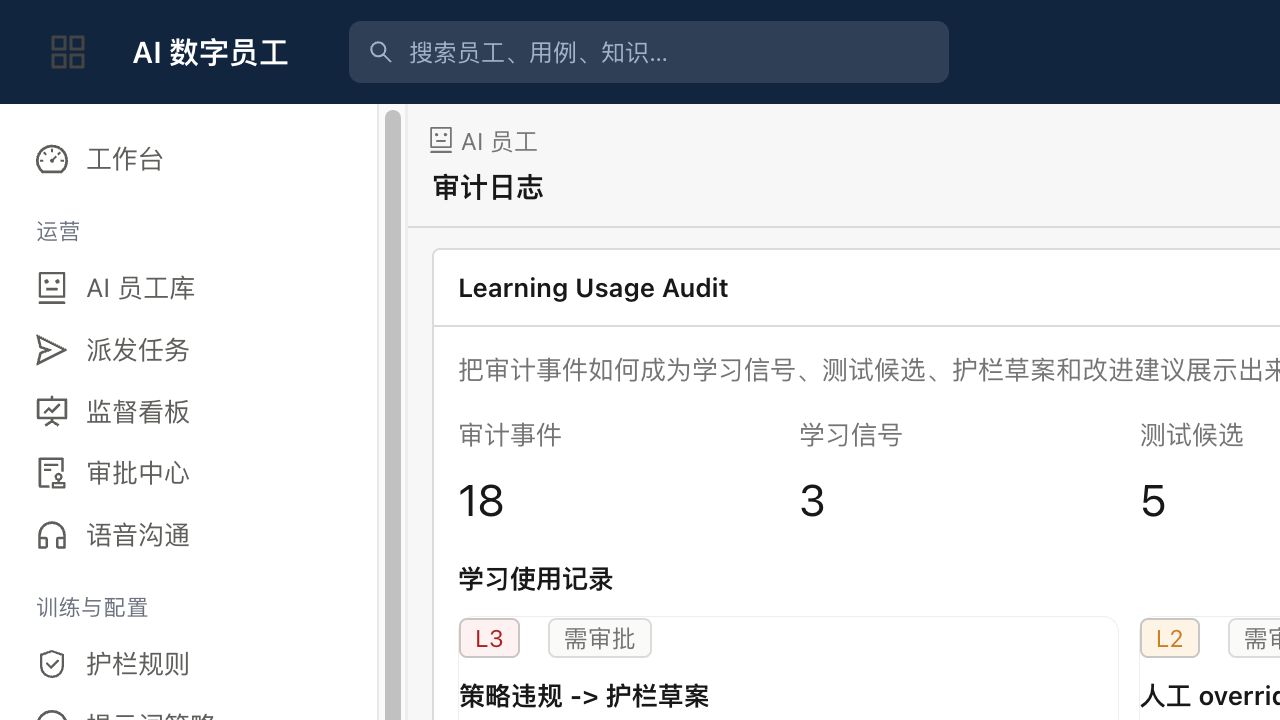Click the AI 员工库 robot face icon
Screen dimensions: 1280x720
pos(52,288)
